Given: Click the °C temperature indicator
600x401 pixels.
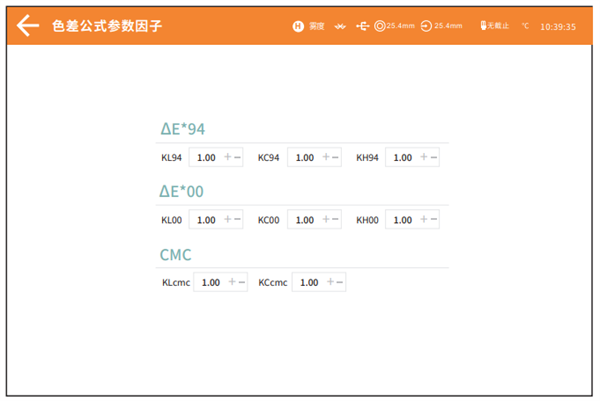Looking at the screenshot, I should [x=525, y=26].
